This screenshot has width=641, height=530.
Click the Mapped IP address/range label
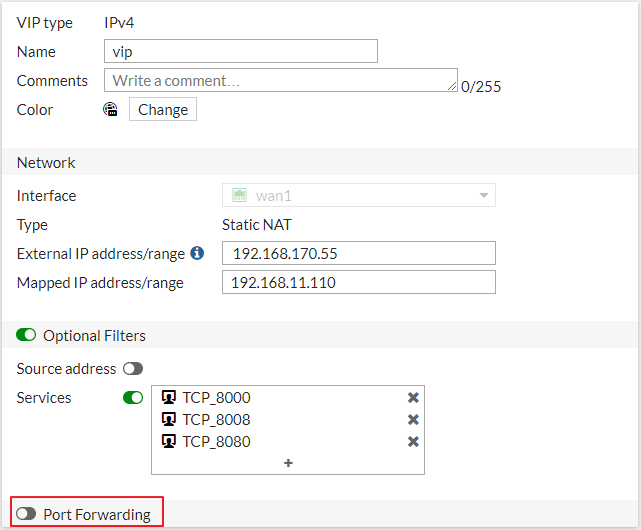100,283
